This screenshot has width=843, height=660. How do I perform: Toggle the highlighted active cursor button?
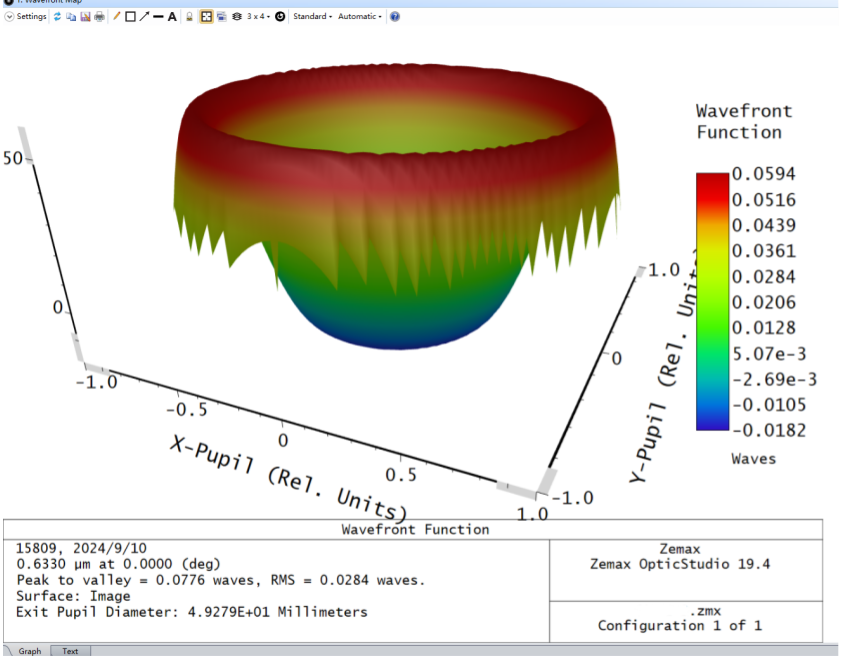coord(206,17)
